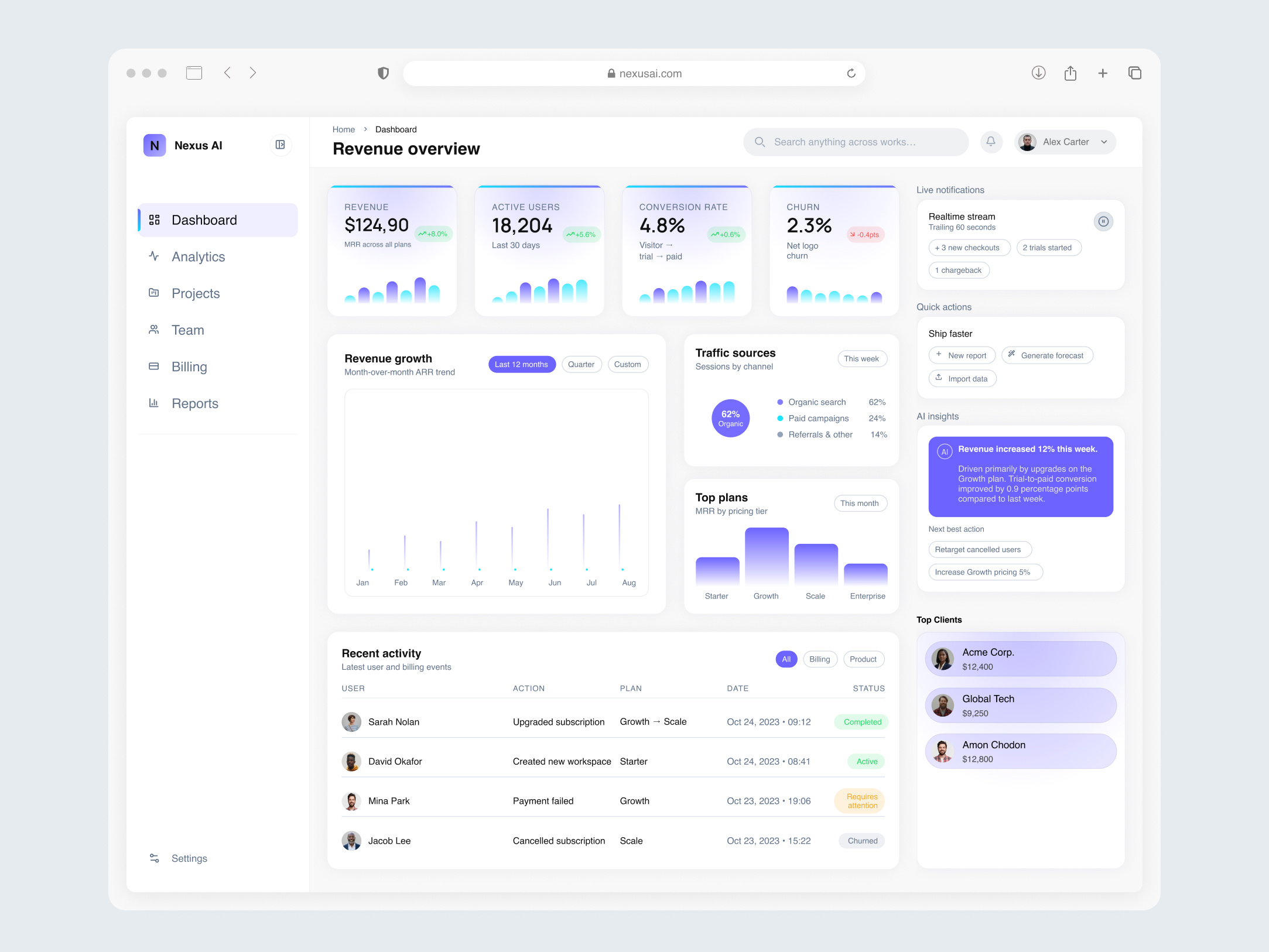Open the This month selector in Top plans
The height and width of the screenshot is (952, 1269).
tap(860, 503)
